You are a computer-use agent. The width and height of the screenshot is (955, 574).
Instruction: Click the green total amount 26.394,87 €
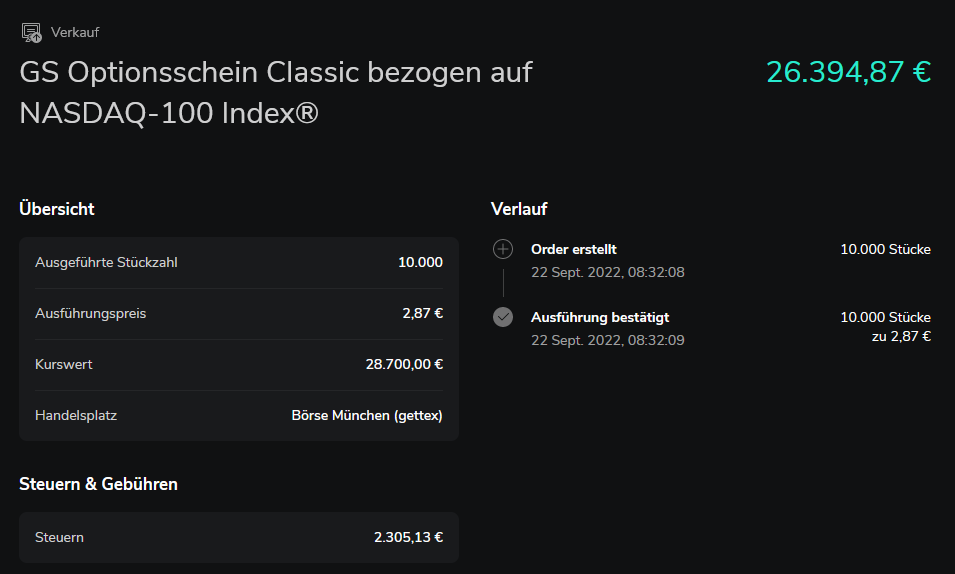848,72
